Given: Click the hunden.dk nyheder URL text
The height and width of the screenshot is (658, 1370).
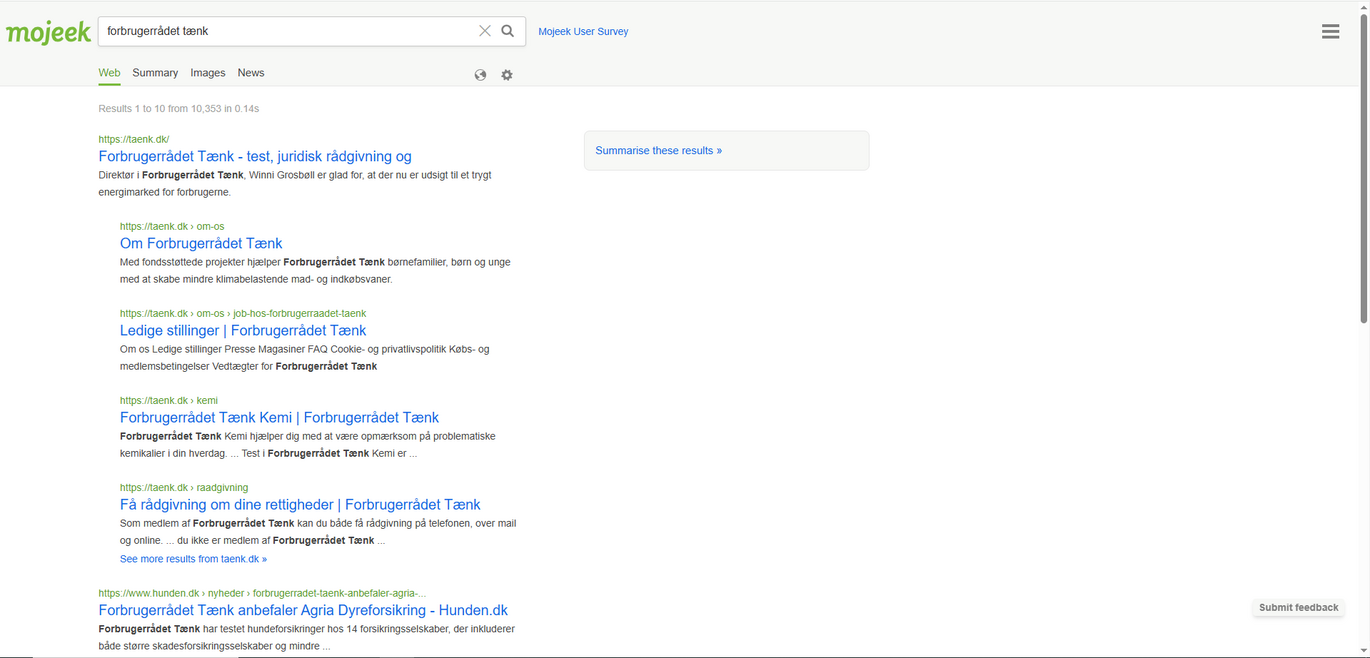Looking at the screenshot, I should (x=262, y=593).
